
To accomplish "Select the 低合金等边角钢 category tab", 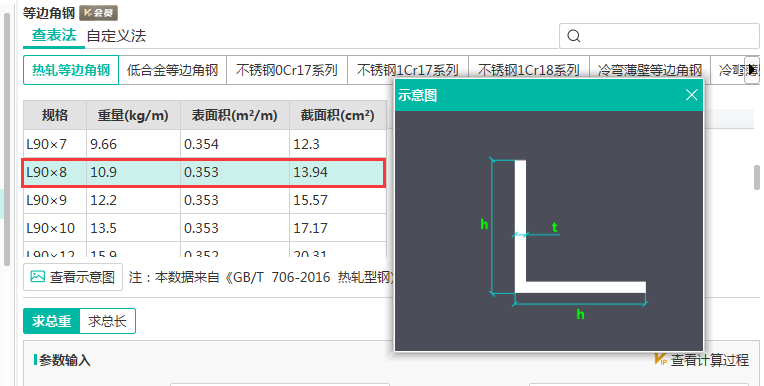I will [x=172, y=70].
